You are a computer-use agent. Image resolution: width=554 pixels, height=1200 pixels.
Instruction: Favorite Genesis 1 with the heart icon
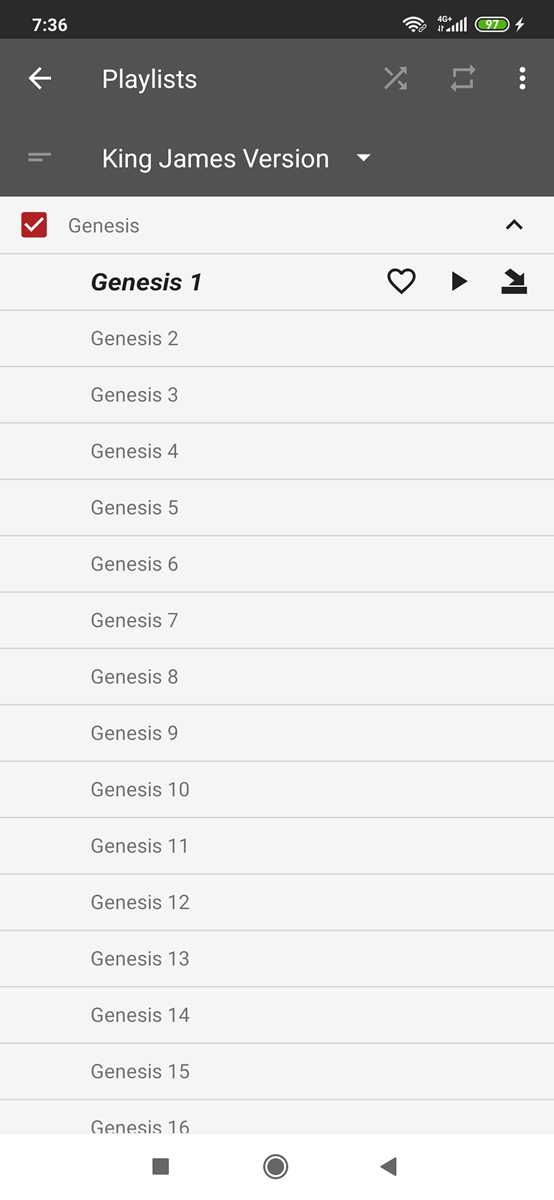[x=401, y=282]
